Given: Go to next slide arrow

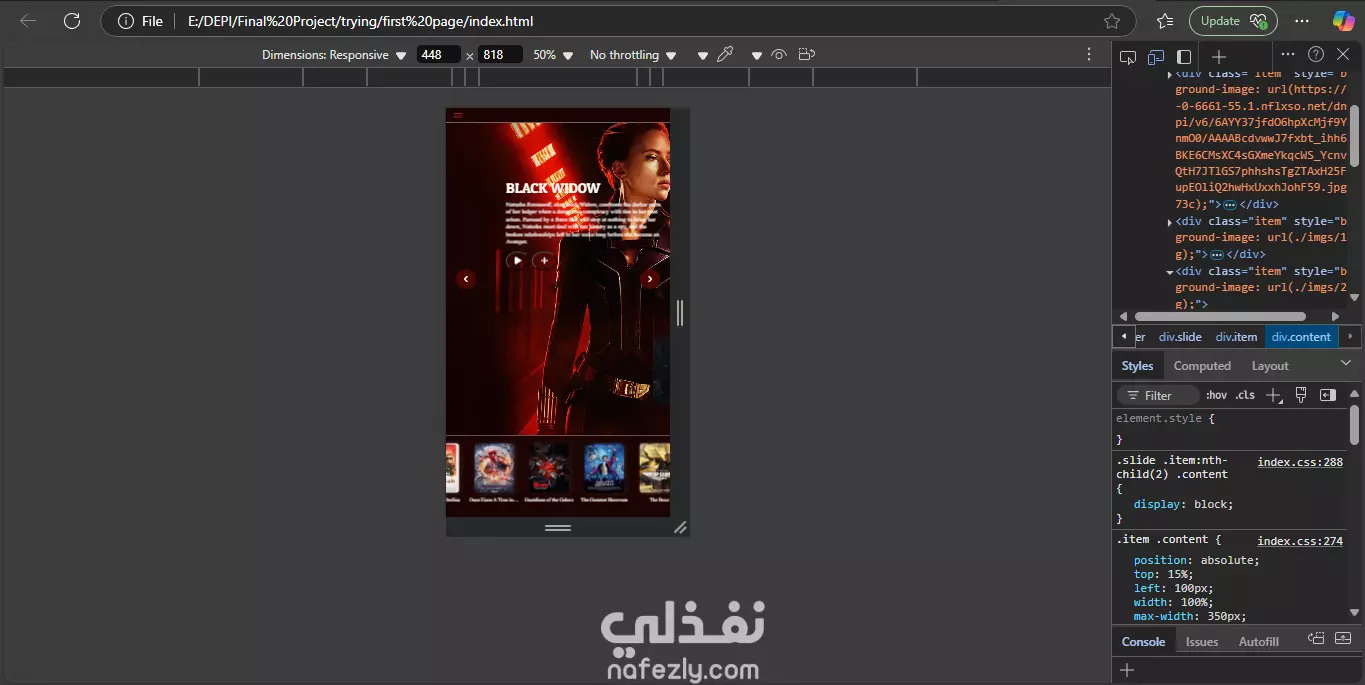Looking at the screenshot, I should [650, 279].
